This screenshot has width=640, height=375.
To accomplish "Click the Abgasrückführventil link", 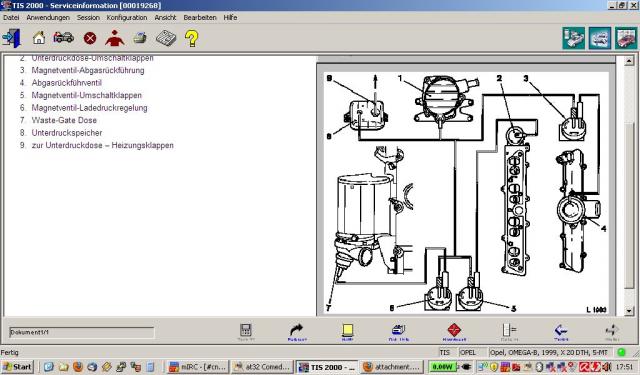I will pos(67,83).
